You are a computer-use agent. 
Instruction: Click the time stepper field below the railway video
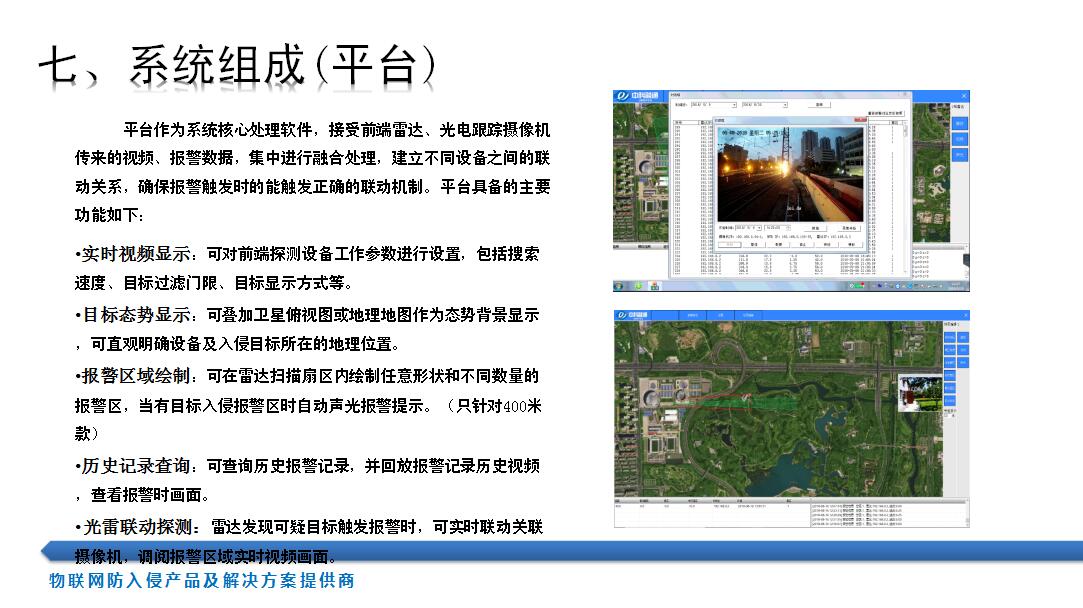point(777,228)
